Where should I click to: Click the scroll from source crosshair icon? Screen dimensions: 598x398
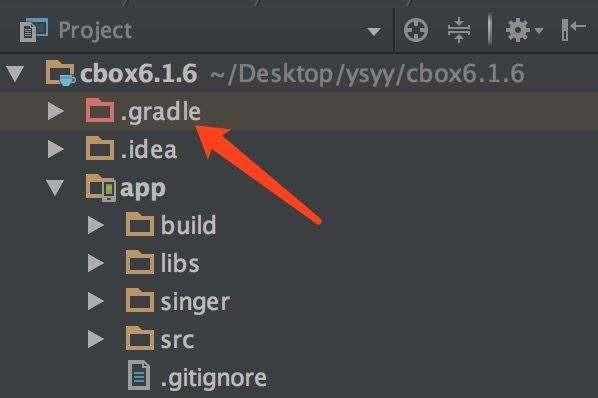(x=416, y=30)
